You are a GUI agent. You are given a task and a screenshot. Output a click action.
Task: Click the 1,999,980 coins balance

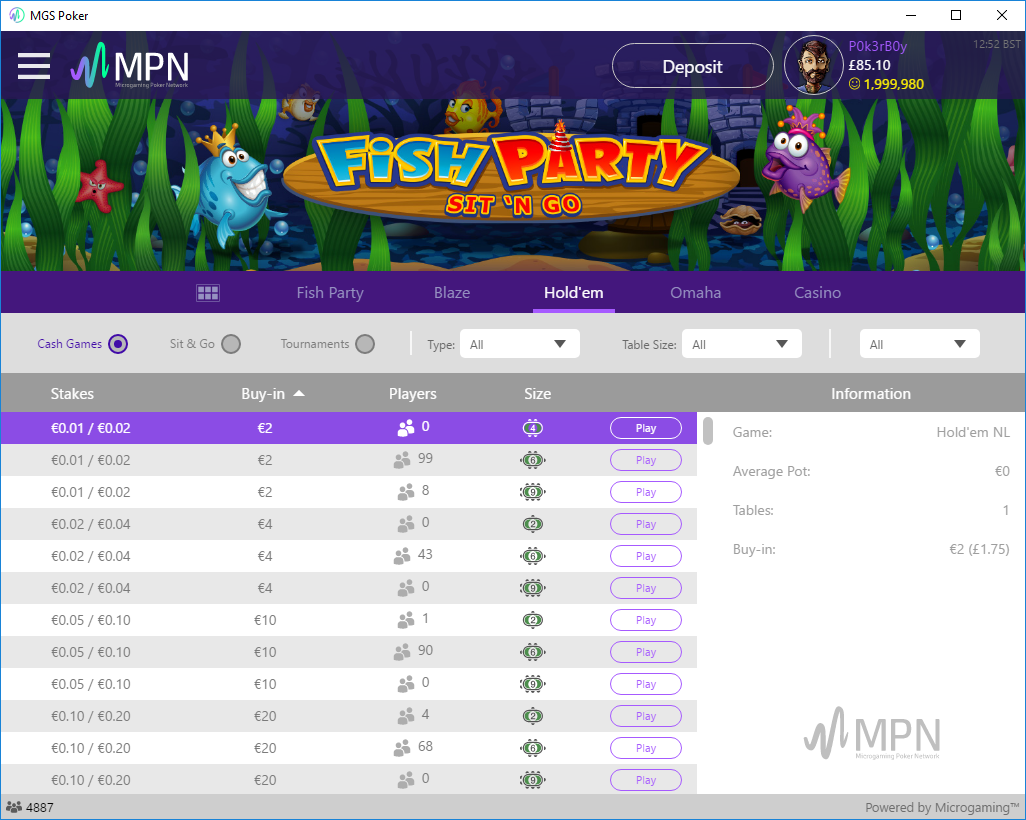coord(893,84)
